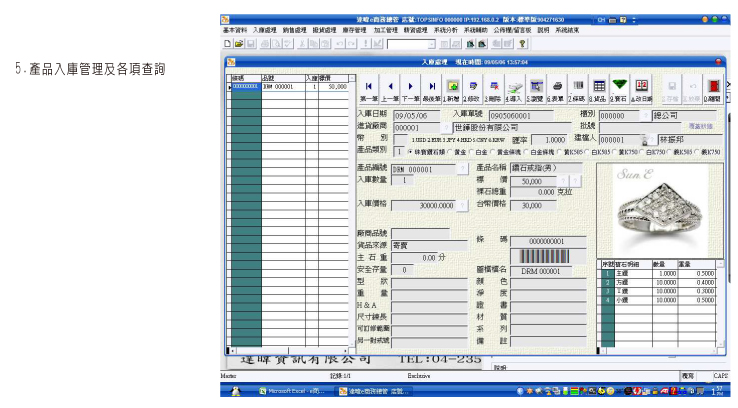
Task: Open the 寶石 gemstone icon
Action: 619,88
